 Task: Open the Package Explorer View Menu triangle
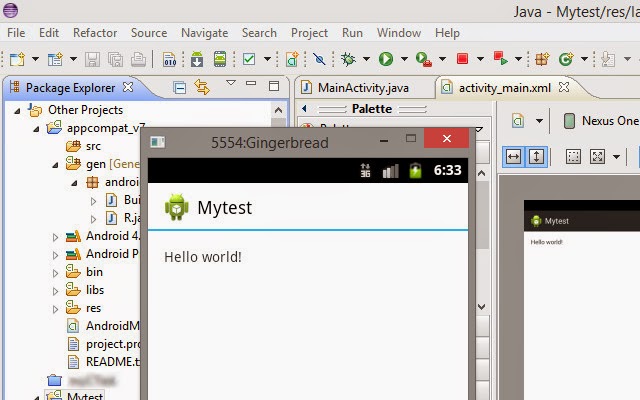[x=231, y=83]
